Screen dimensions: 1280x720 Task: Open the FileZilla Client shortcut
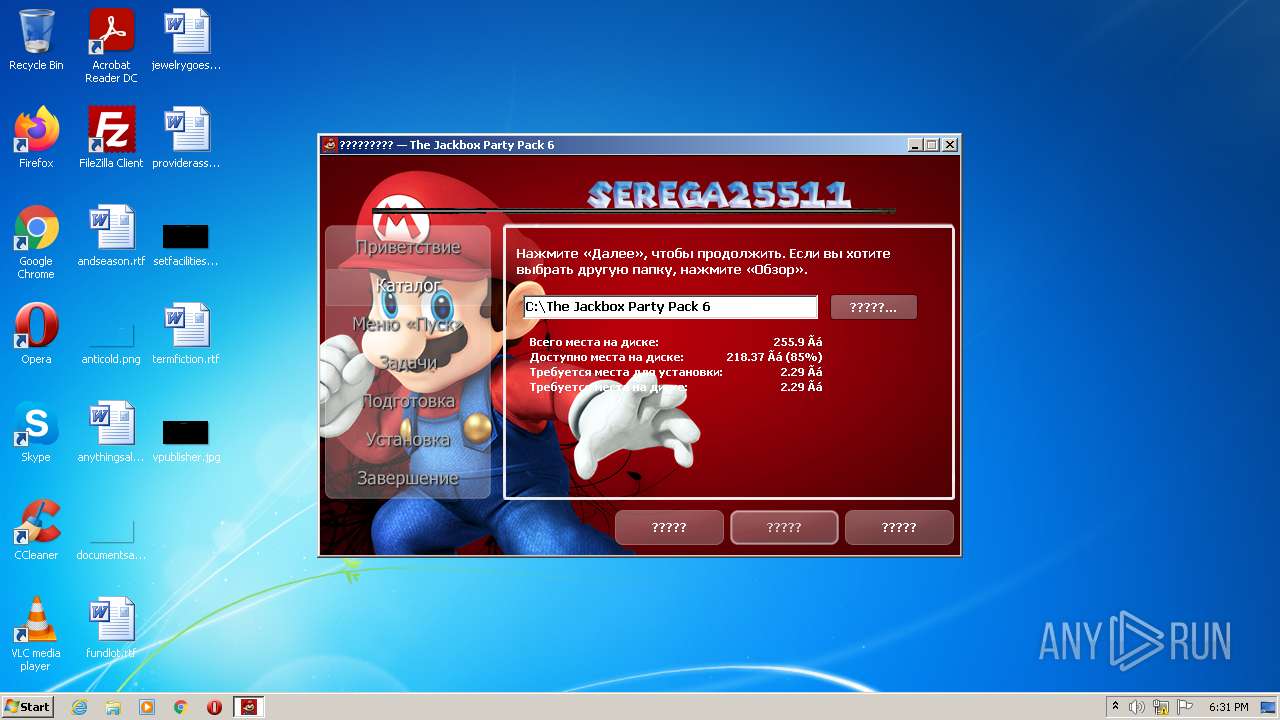[111, 138]
